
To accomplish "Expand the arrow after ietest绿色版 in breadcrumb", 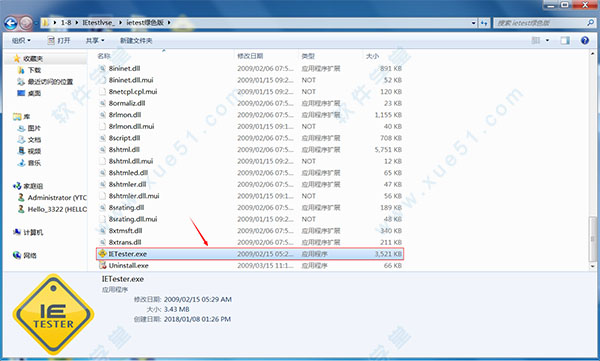I will tap(169, 23).
